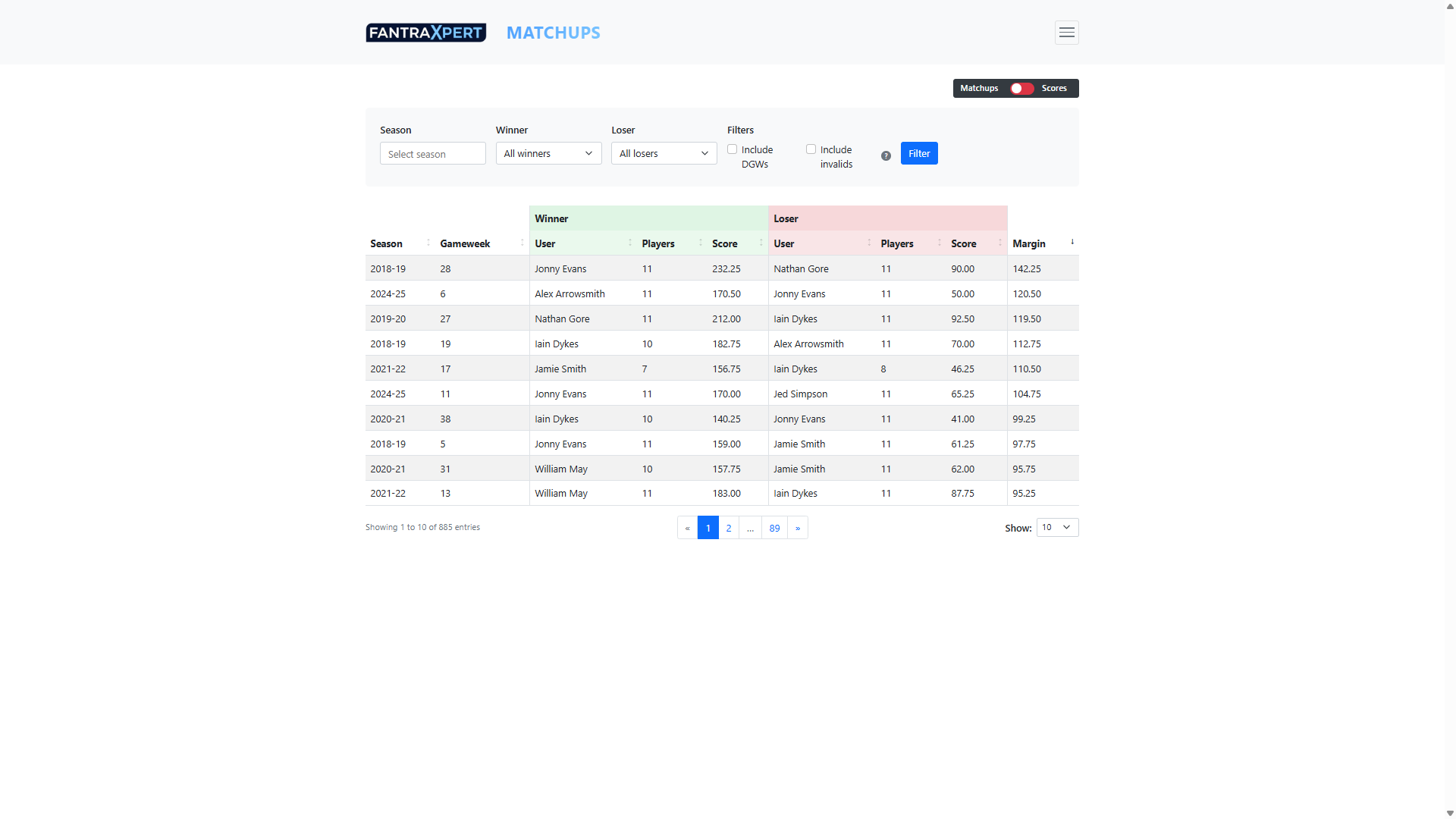This screenshot has height=819, width=1456.
Task: Enable Include DGWs checkbox
Action: (x=733, y=149)
